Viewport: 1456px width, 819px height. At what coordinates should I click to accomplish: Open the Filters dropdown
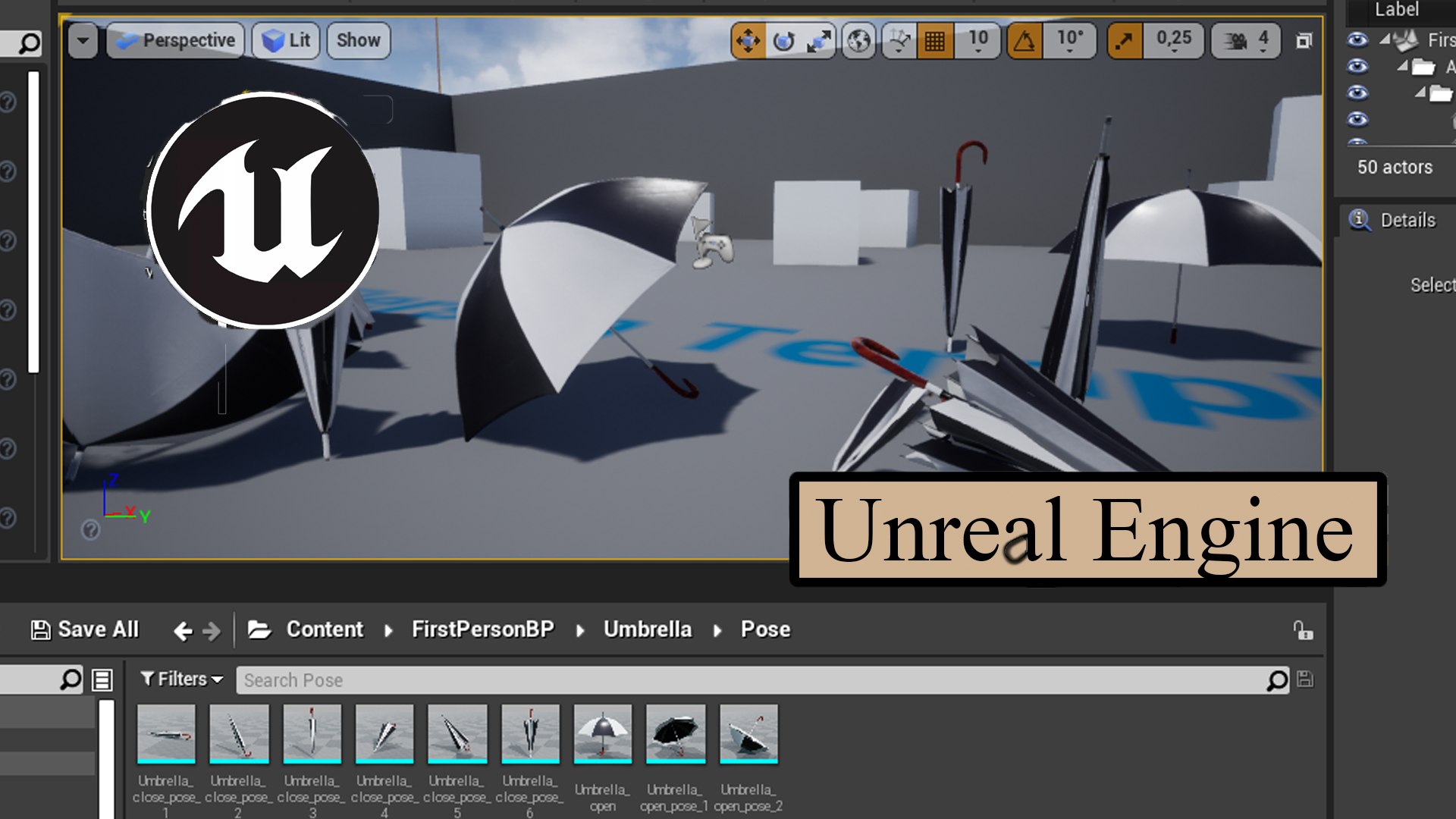pos(181,679)
